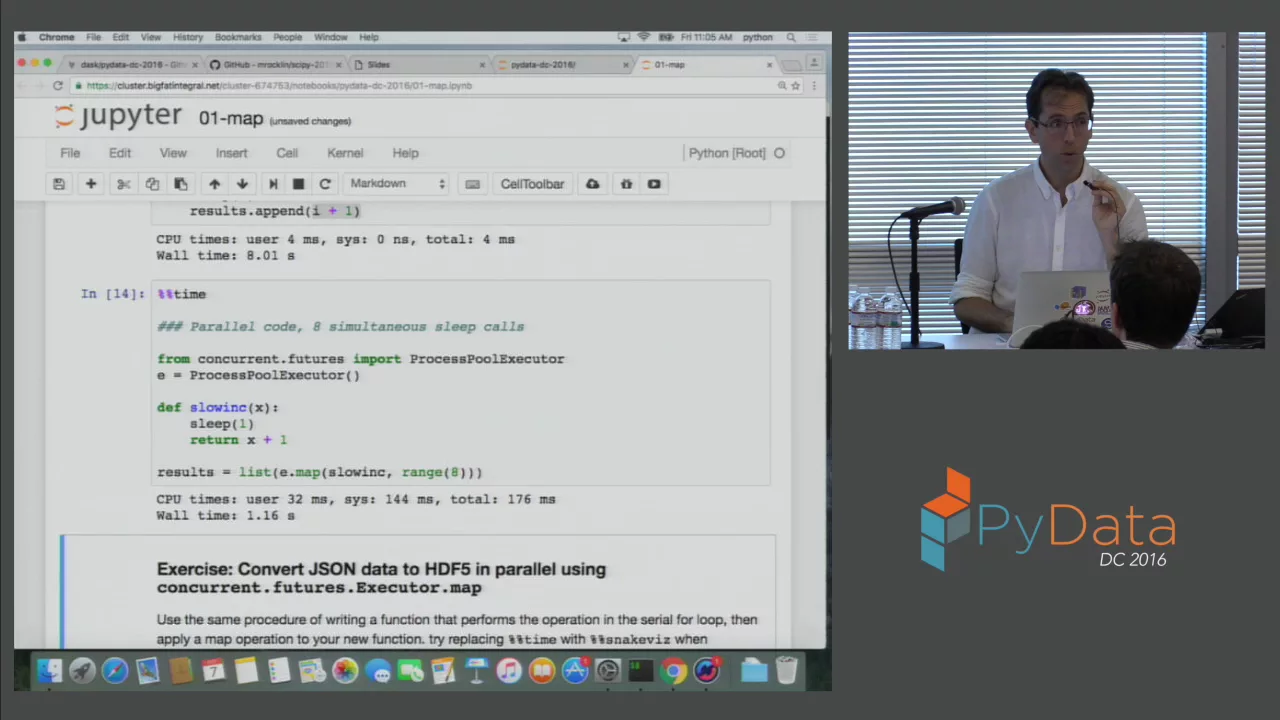
Task: Open the command palette keyboard icon
Action: click(x=472, y=184)
